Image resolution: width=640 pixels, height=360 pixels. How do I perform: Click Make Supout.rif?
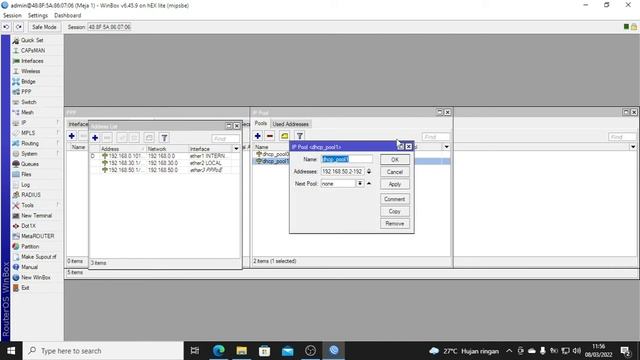(38, 257)
